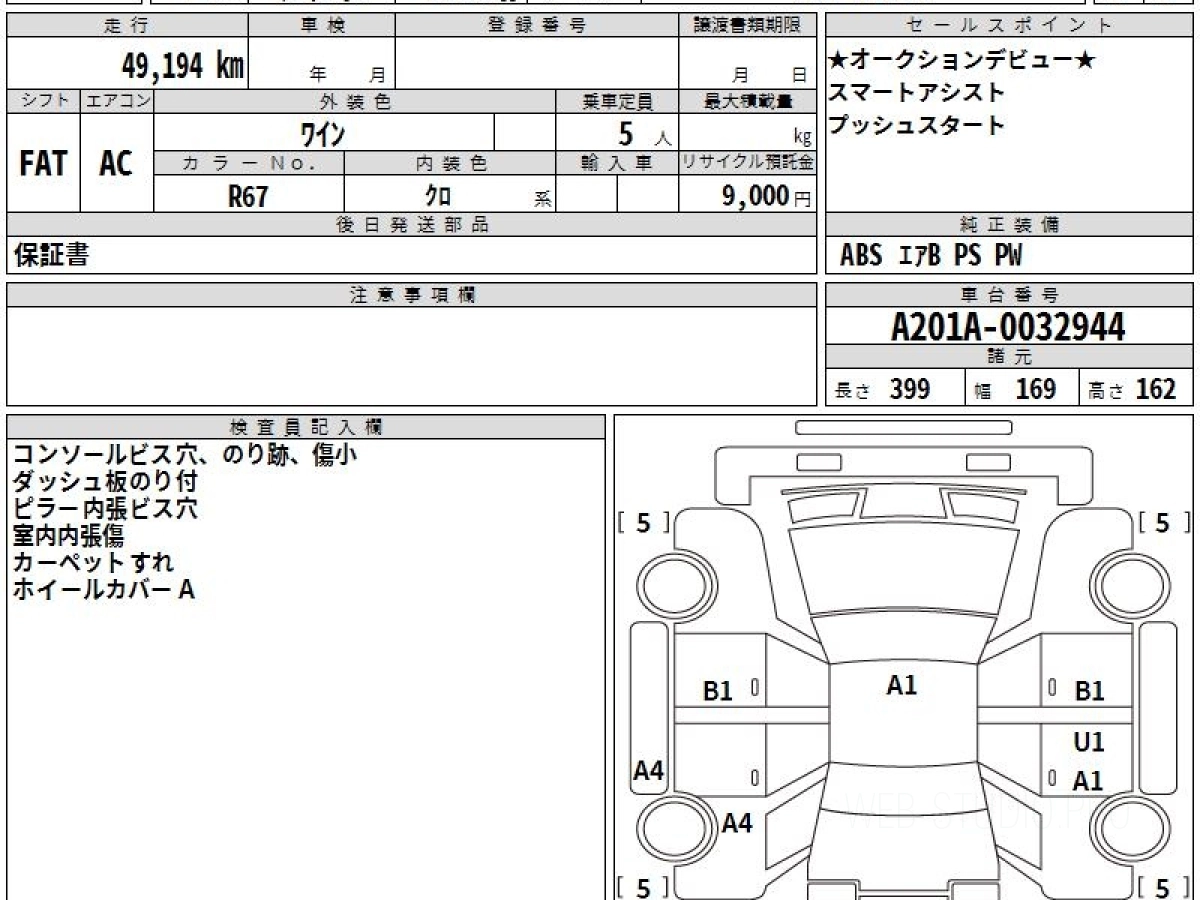Select the AC air-conditioner value
Screen dimensions: 1200x900
116,163
